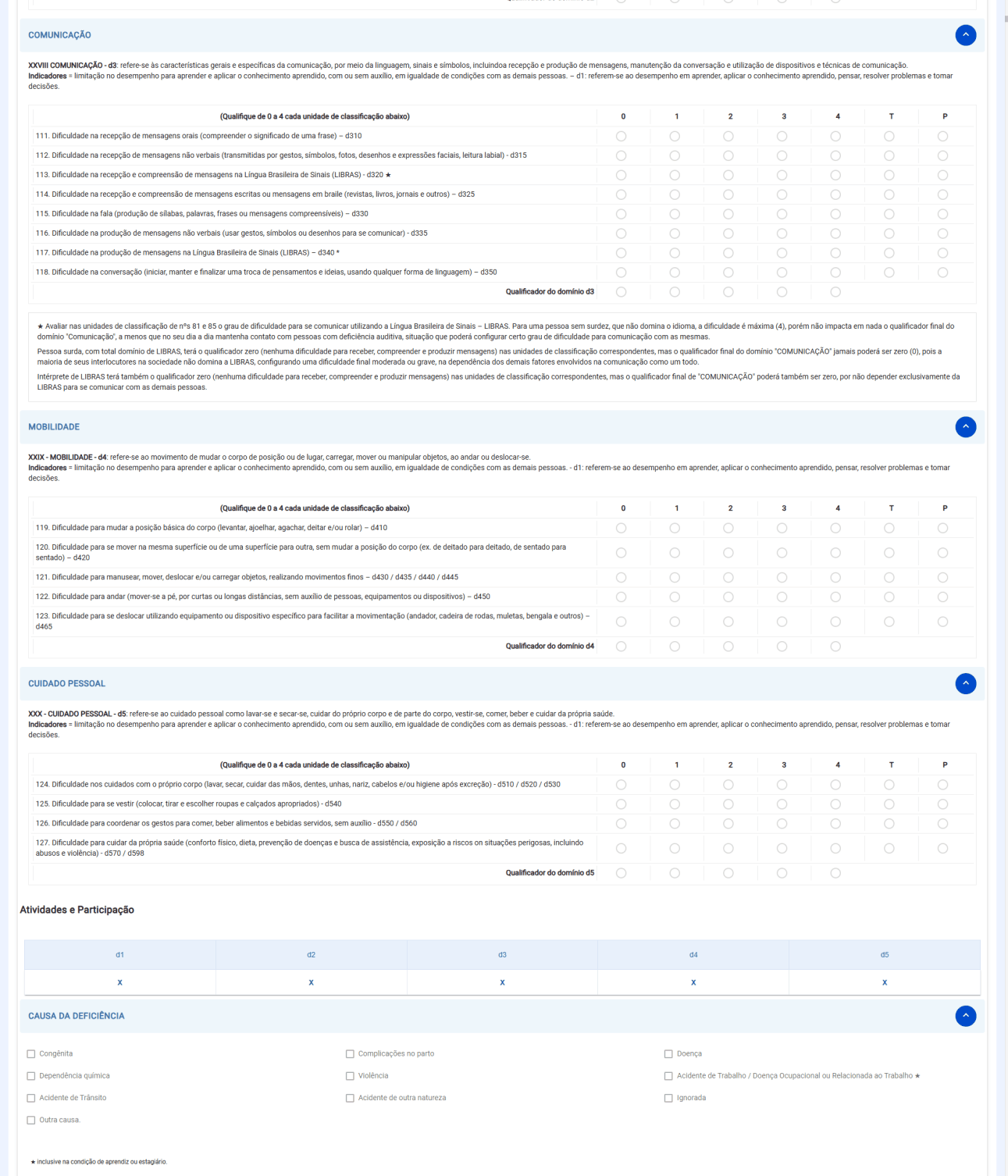Screen dimensions: 1008x1176
Task: Select 3 for item 114 written messages
Action: (782, 194)
